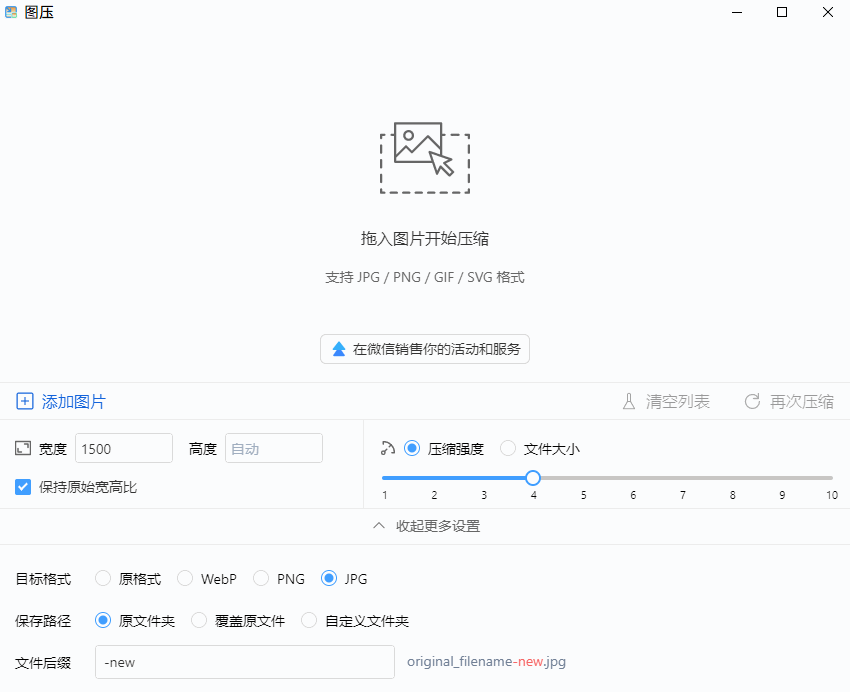Click the blue icon in the WeChat promo button
Screen dimensions: 850x692
coord(339,349)
